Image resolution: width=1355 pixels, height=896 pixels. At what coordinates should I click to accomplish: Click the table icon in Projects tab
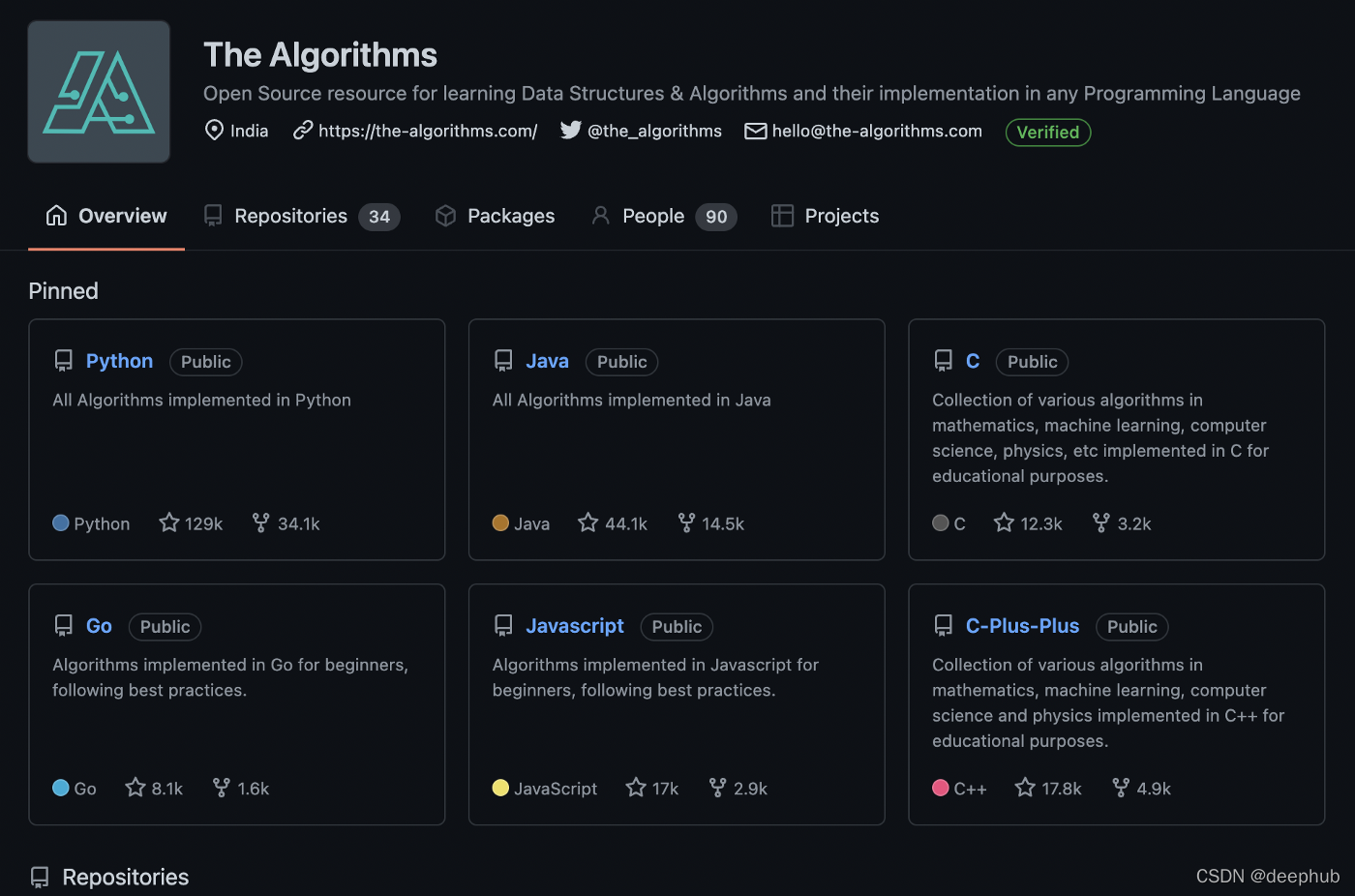tap(782, 216)
